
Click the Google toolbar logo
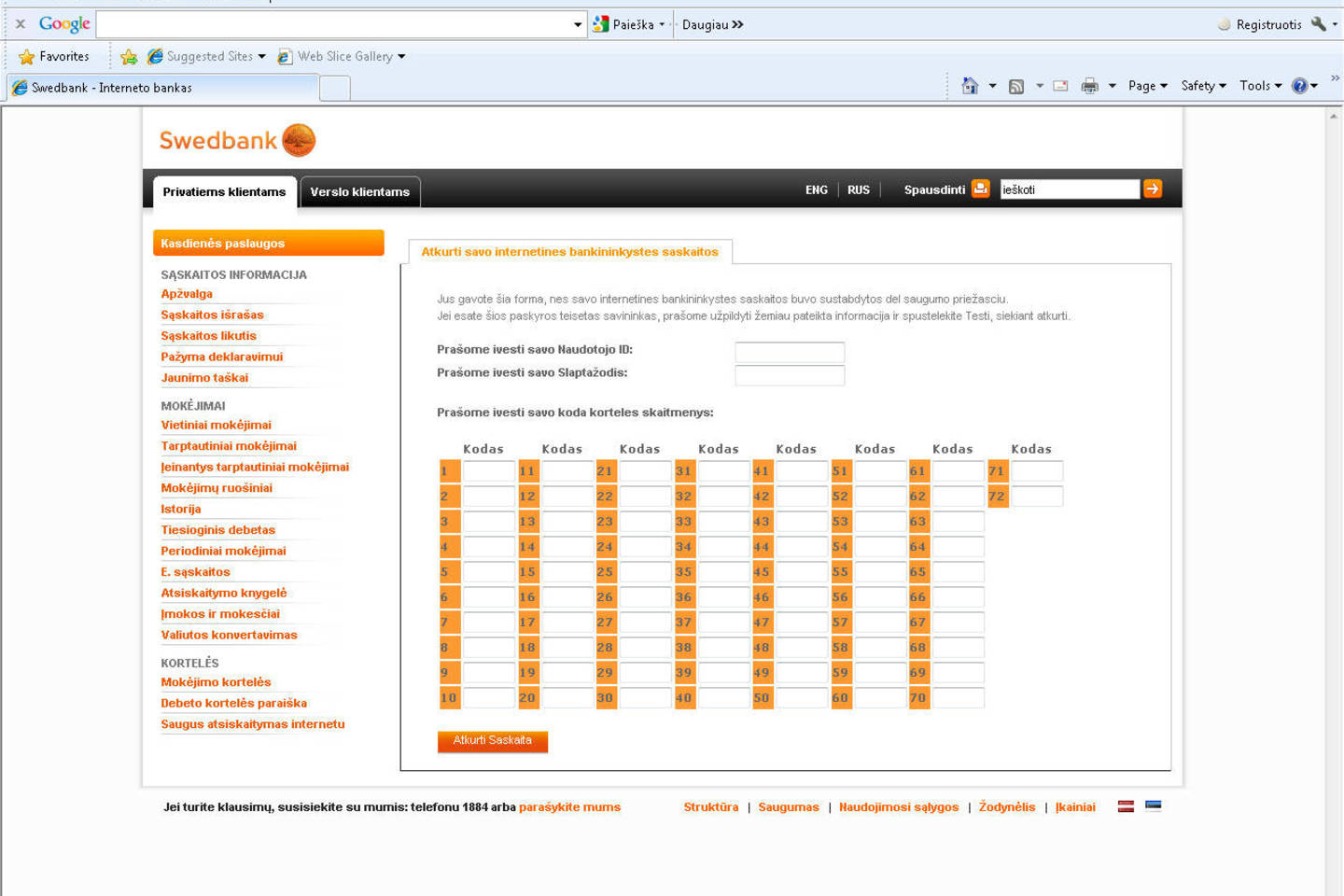[64, 24]
